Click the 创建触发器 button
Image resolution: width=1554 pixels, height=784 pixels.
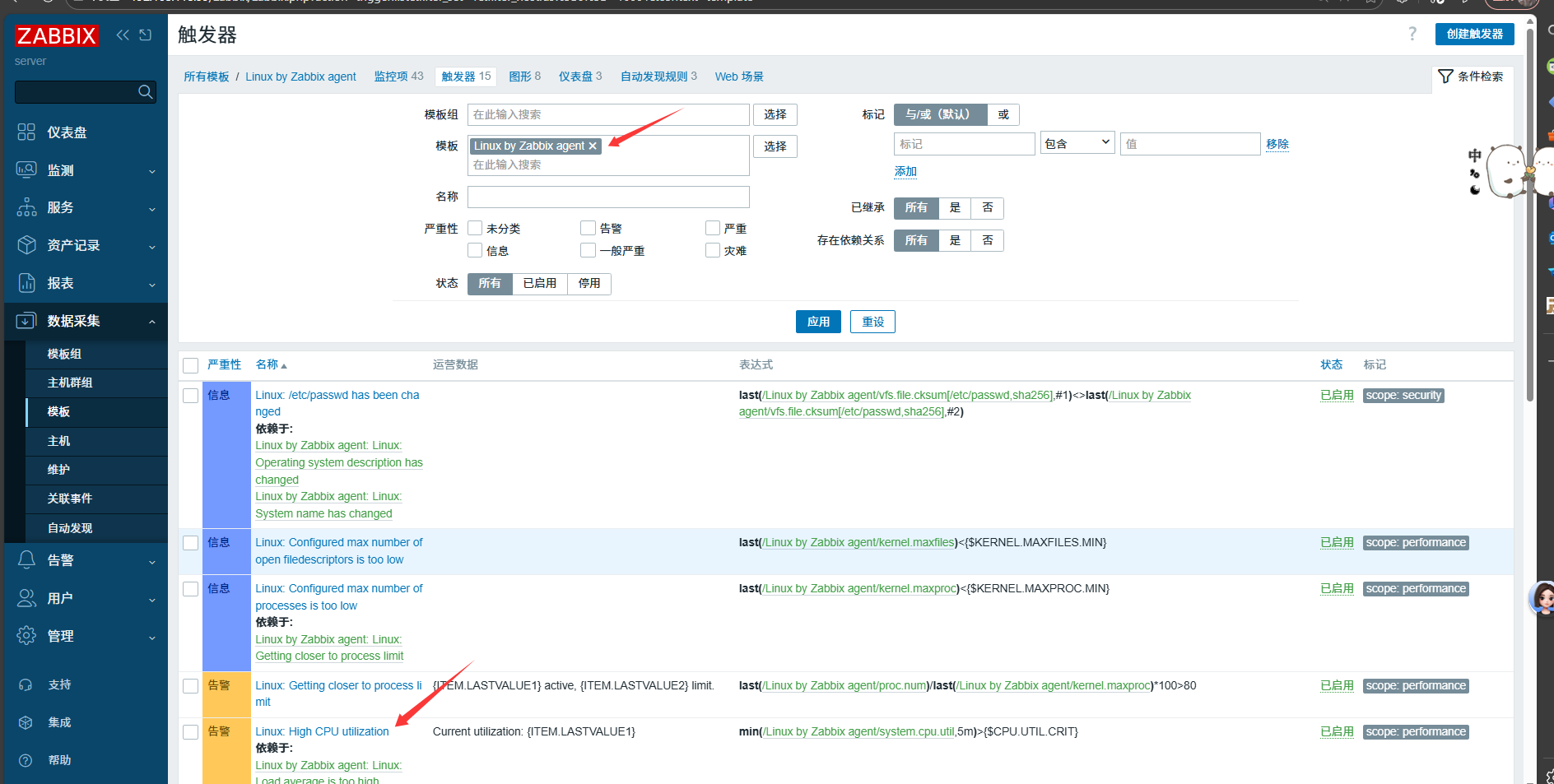pos(1475,34)
